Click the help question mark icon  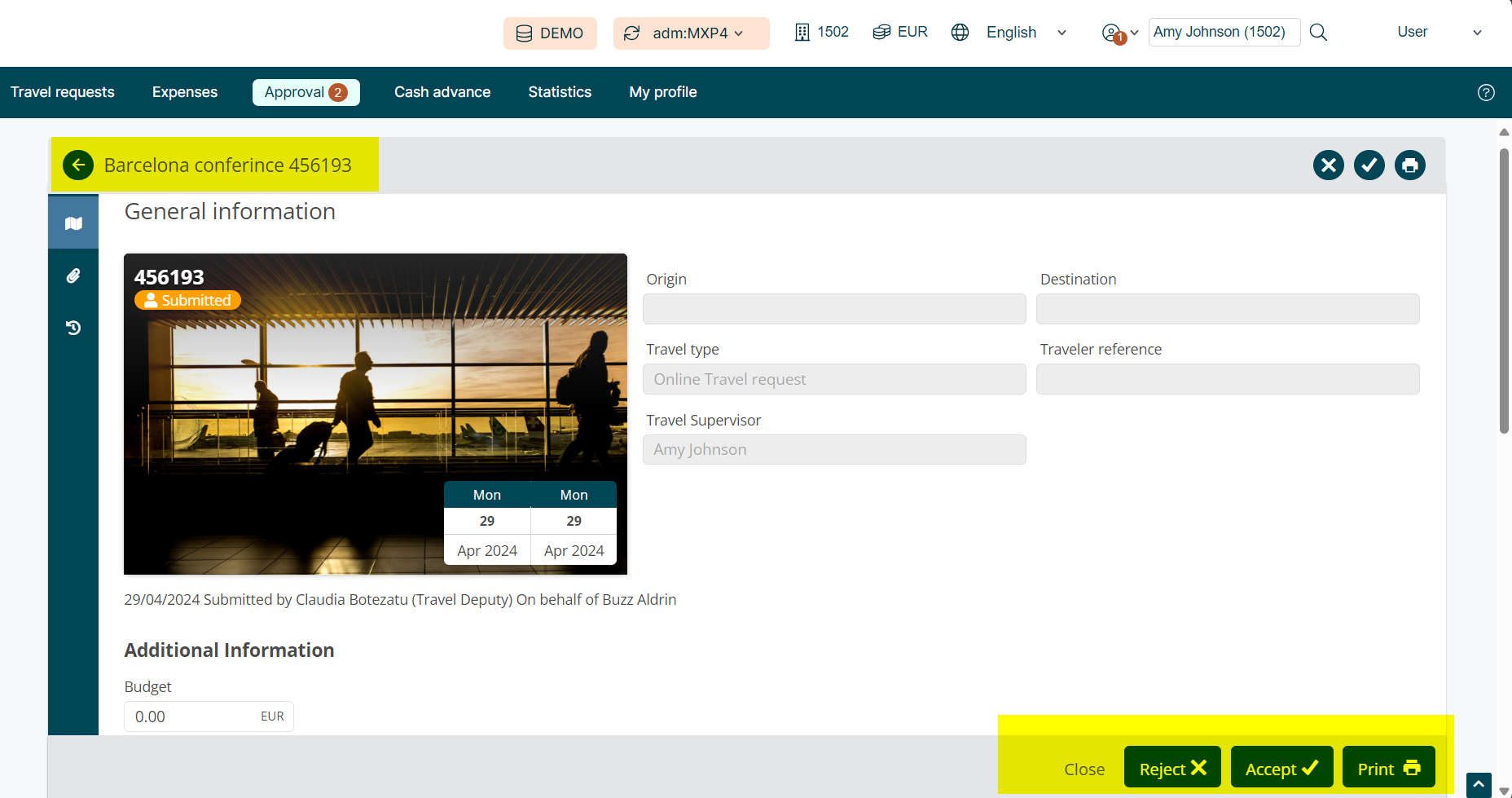coord(1486,93)
